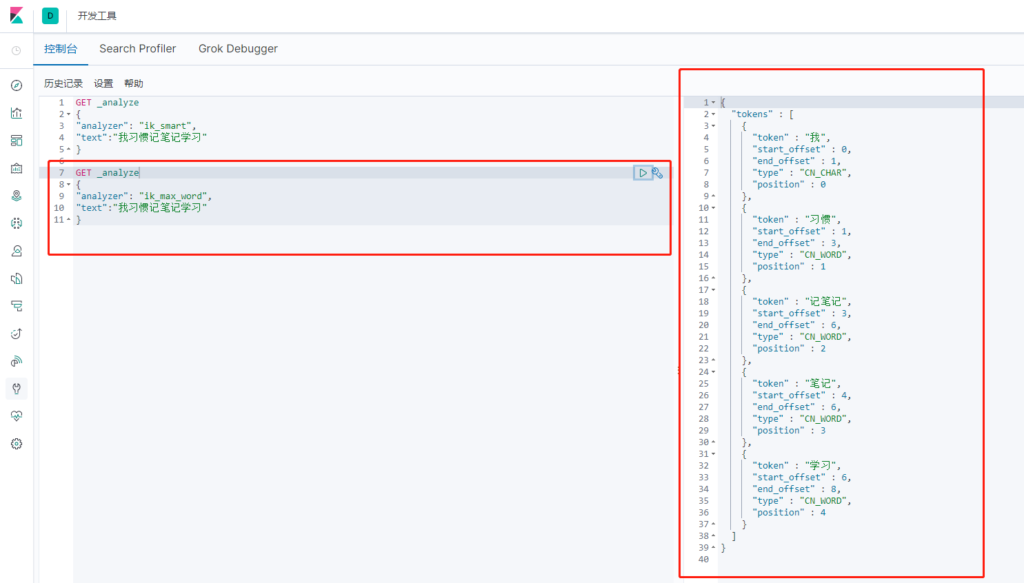Open Management gear icon in sidebar
The height and width of the screenshot is (583, 1024).
tap(16, 443)
